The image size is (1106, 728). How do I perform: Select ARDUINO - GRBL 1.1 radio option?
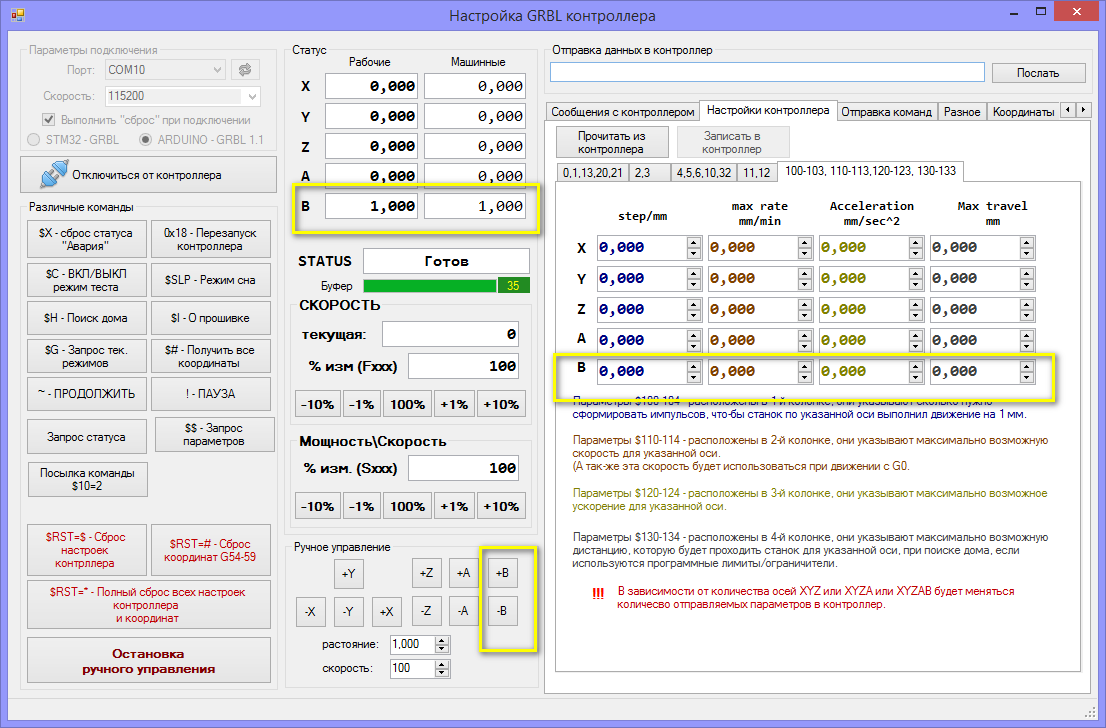pyautogui.click(x=201, y=140)
